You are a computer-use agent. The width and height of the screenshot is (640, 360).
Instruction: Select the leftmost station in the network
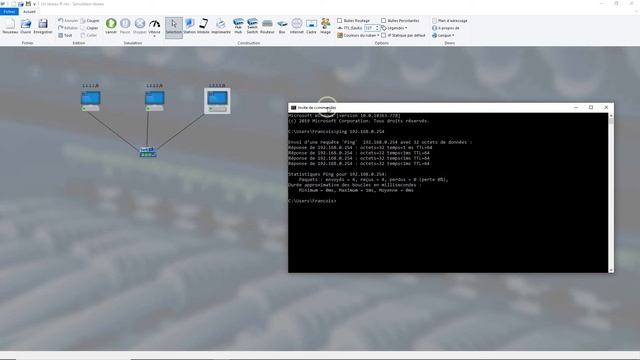pos(91,101)
